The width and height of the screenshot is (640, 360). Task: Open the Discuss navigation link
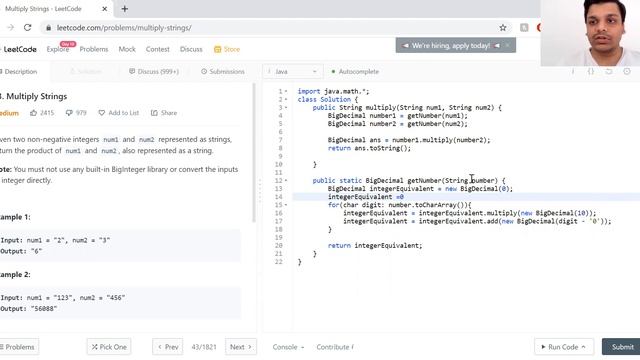191,49
